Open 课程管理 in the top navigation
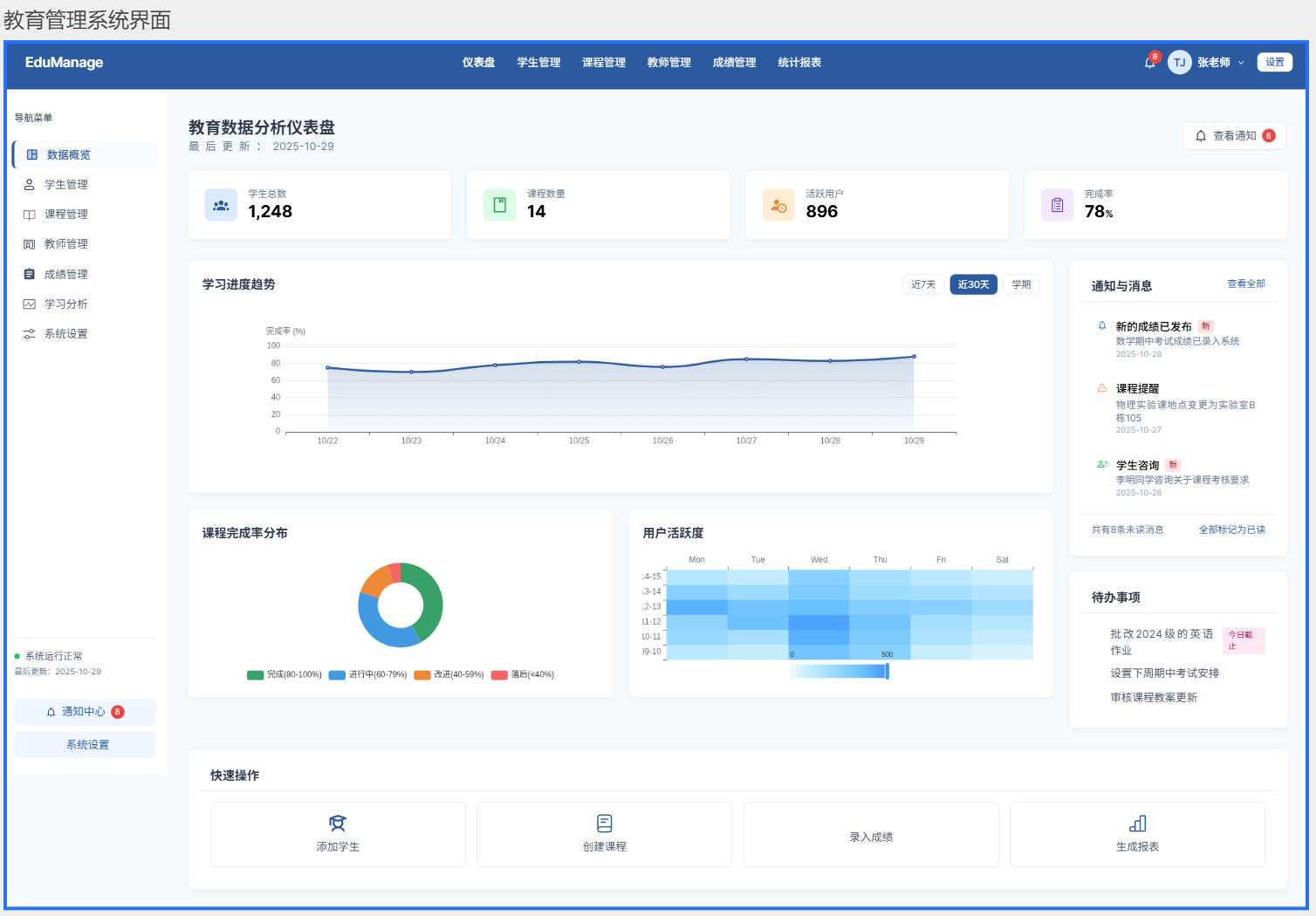Screen dimensions: 1316x916 click(x=604, y=63)
